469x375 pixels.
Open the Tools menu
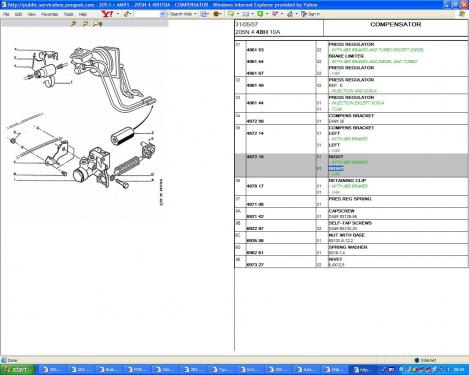[x=68, y=14]
